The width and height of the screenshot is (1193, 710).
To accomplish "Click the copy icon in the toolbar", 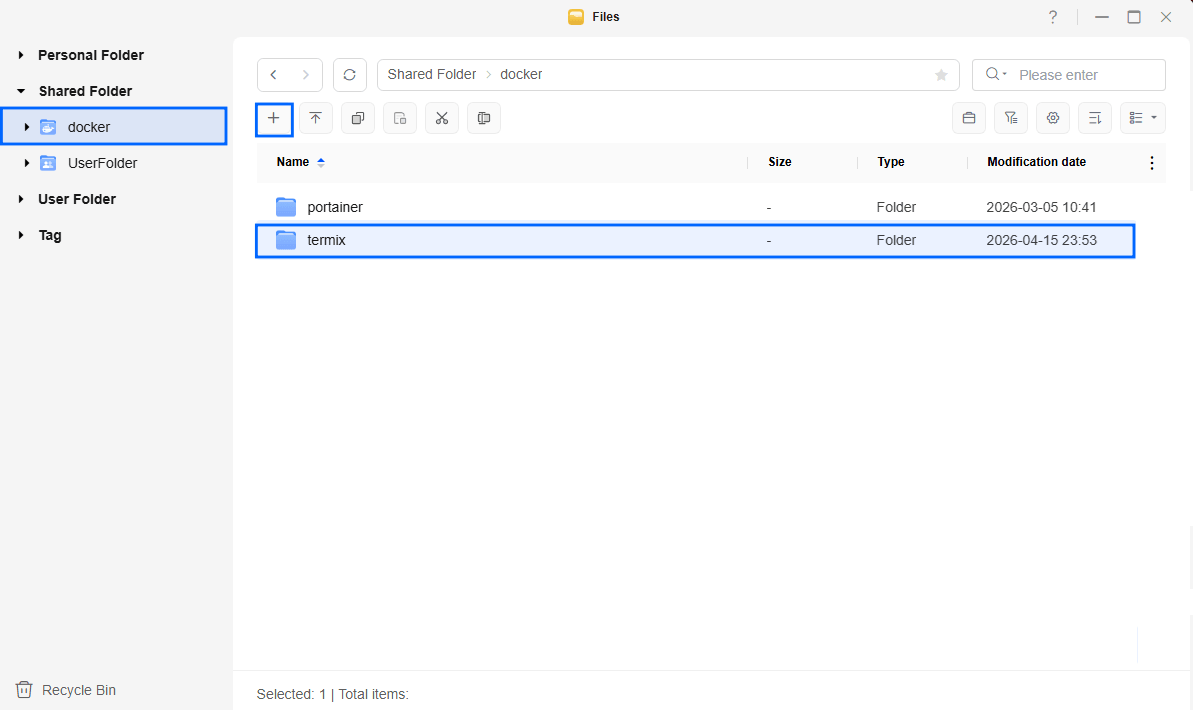I will coord(358,118).
